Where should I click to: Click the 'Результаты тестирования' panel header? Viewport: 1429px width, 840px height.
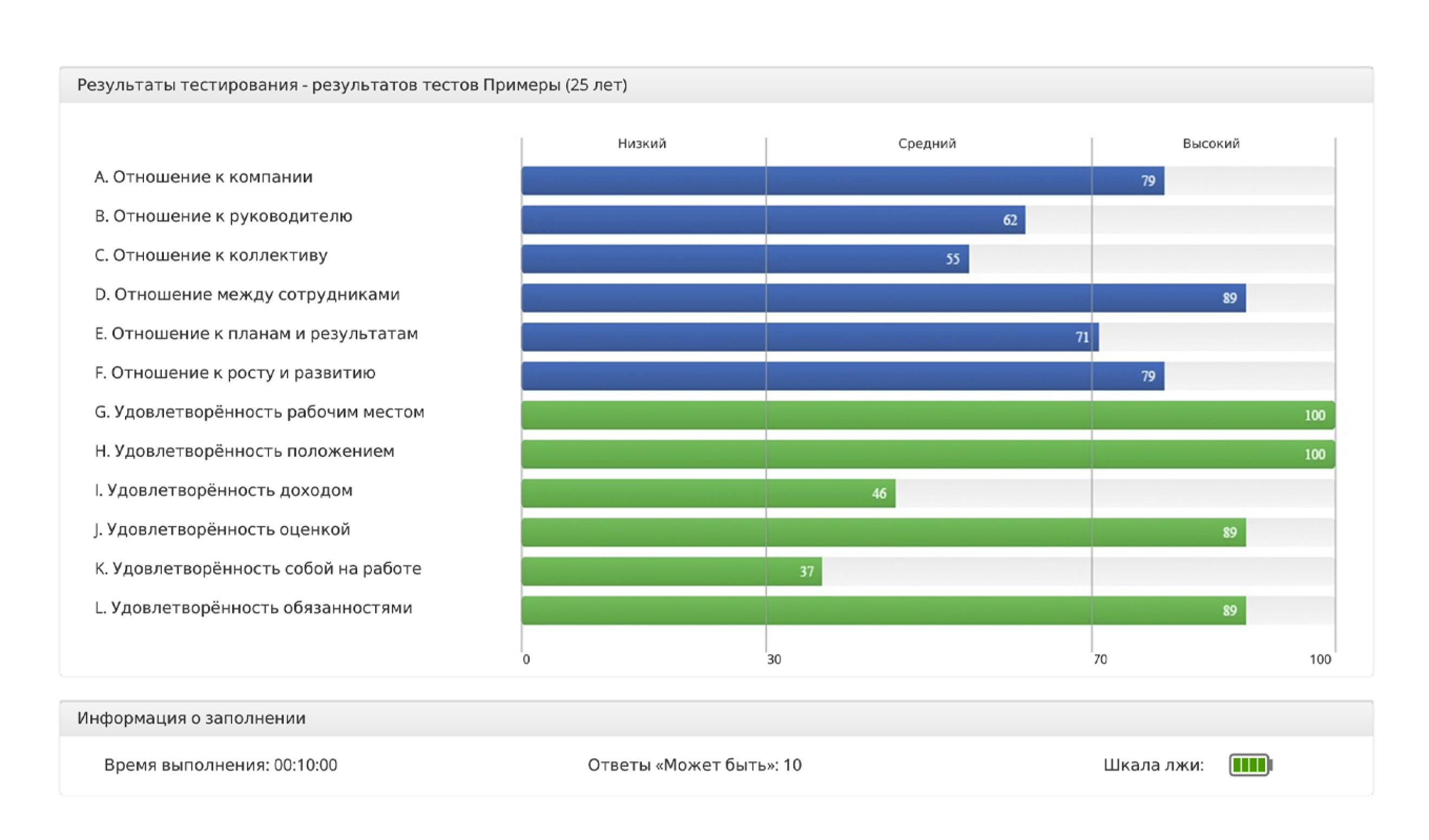coord(352,85)
